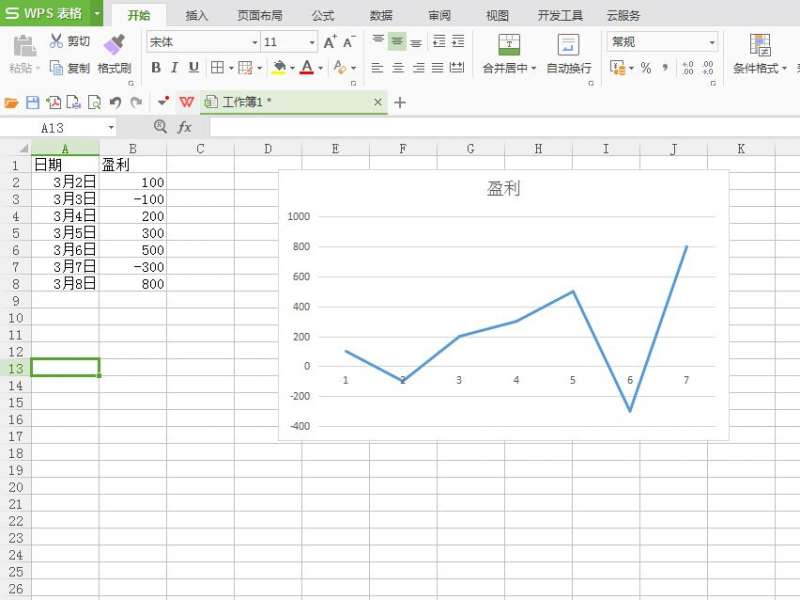This screenshot has width=800, height=600.
Task: Click the save floppy disk icon
Action: (32, 102)
